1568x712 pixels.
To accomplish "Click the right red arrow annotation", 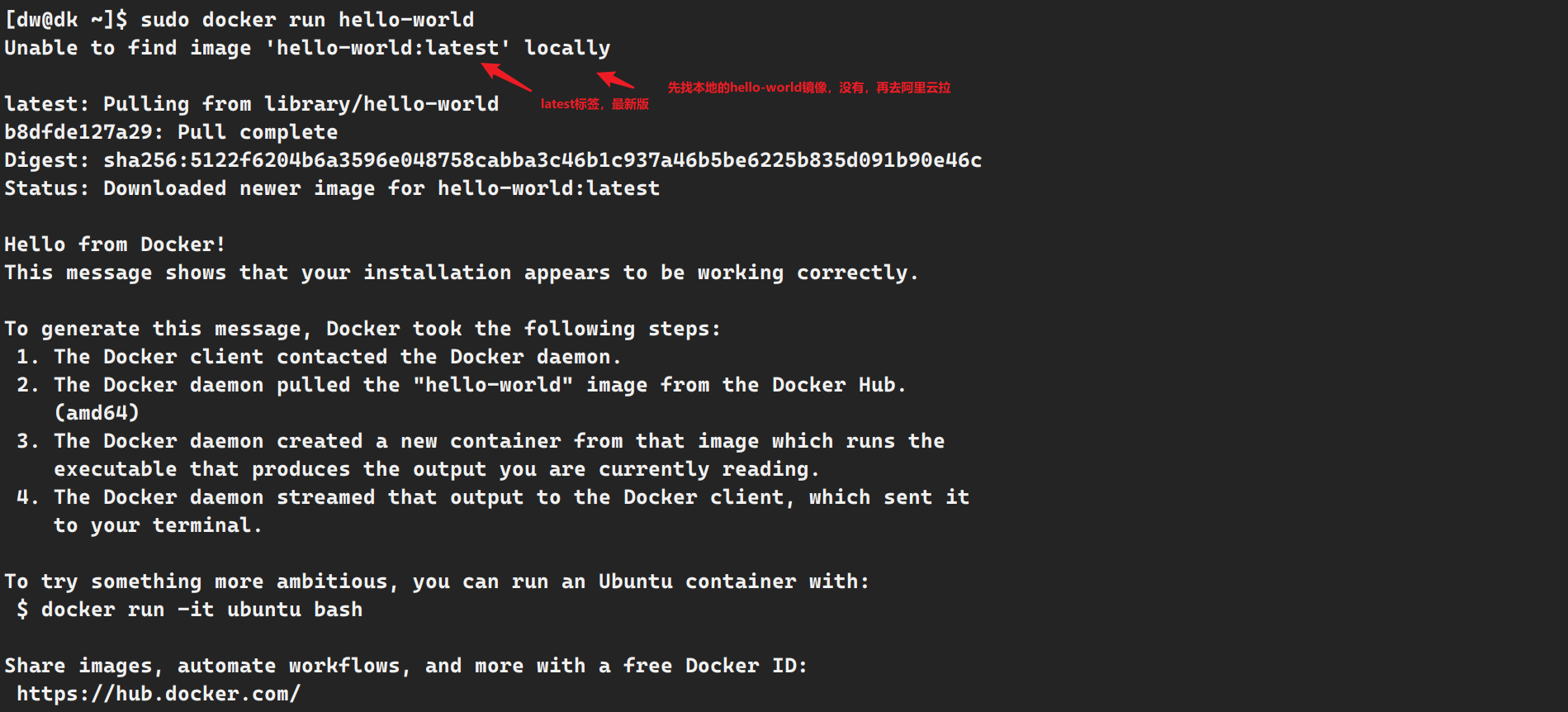I will 615,80.
